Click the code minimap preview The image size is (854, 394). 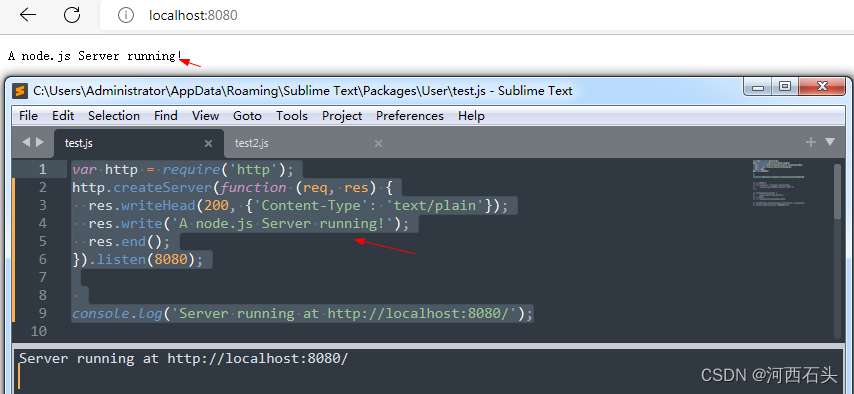(780, 184)
